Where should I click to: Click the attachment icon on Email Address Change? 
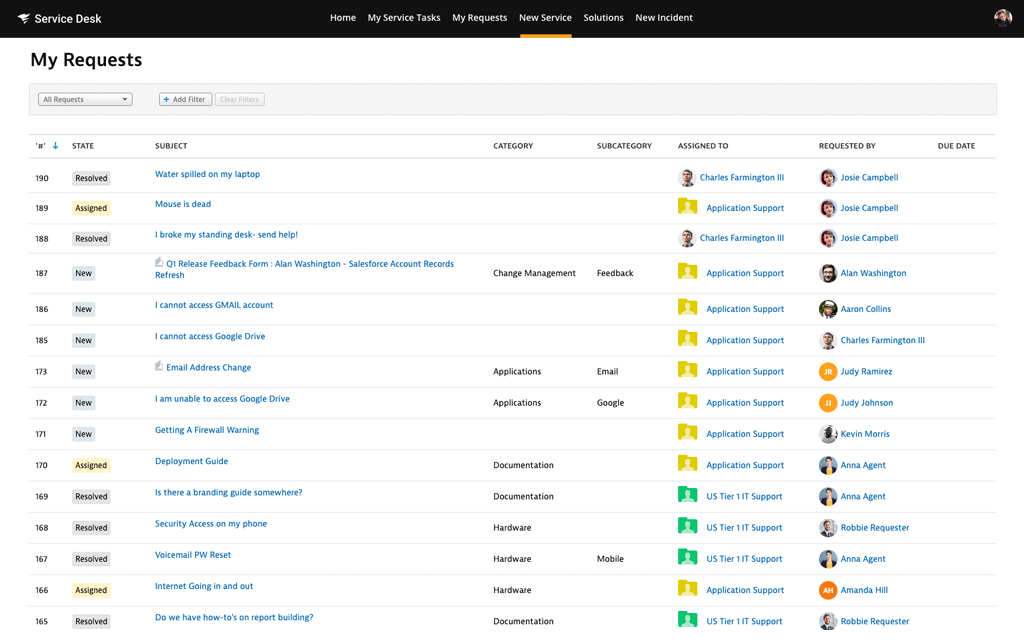pos(159,366)
